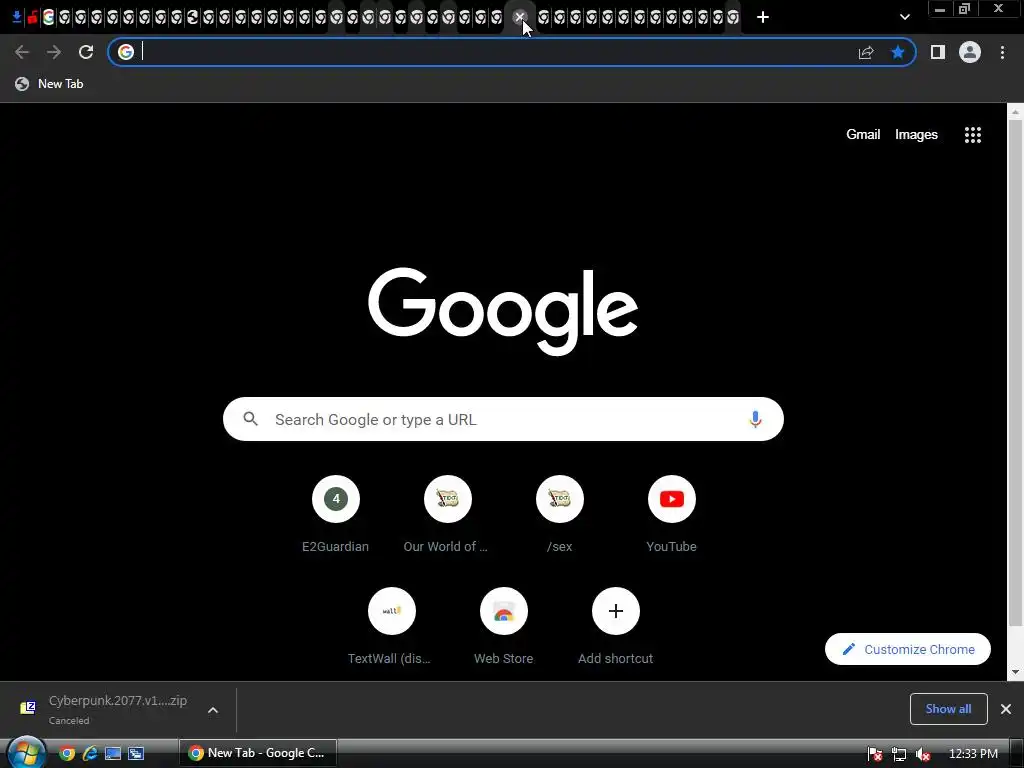Switch to the red-icon second tab

[x=32, y=17]
